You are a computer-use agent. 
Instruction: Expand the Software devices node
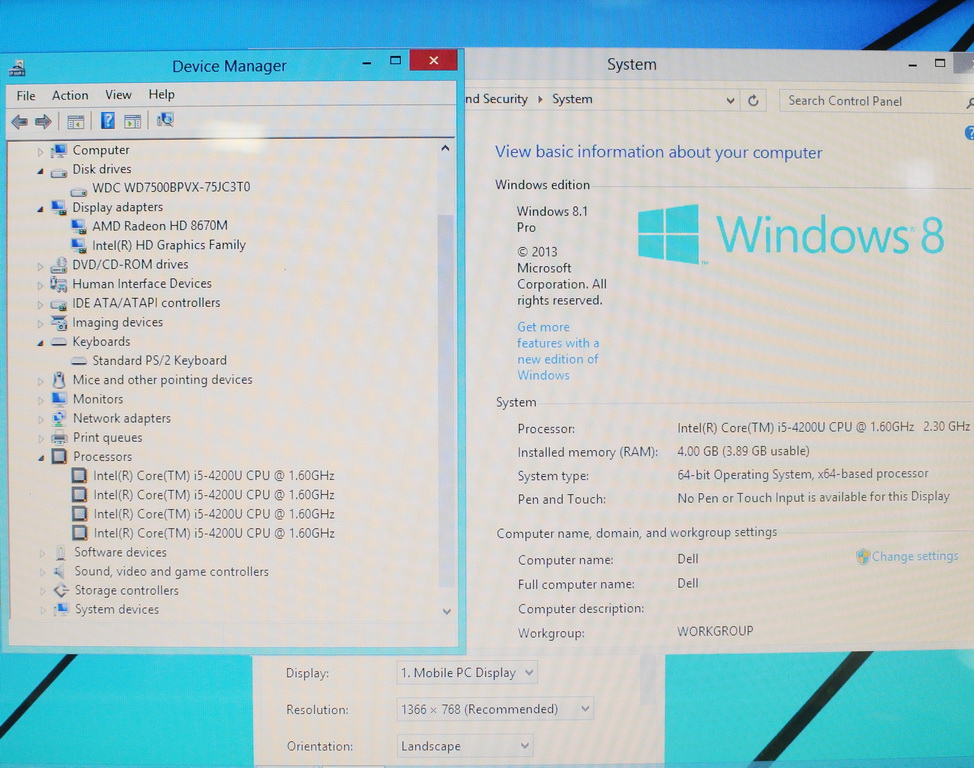42,553
